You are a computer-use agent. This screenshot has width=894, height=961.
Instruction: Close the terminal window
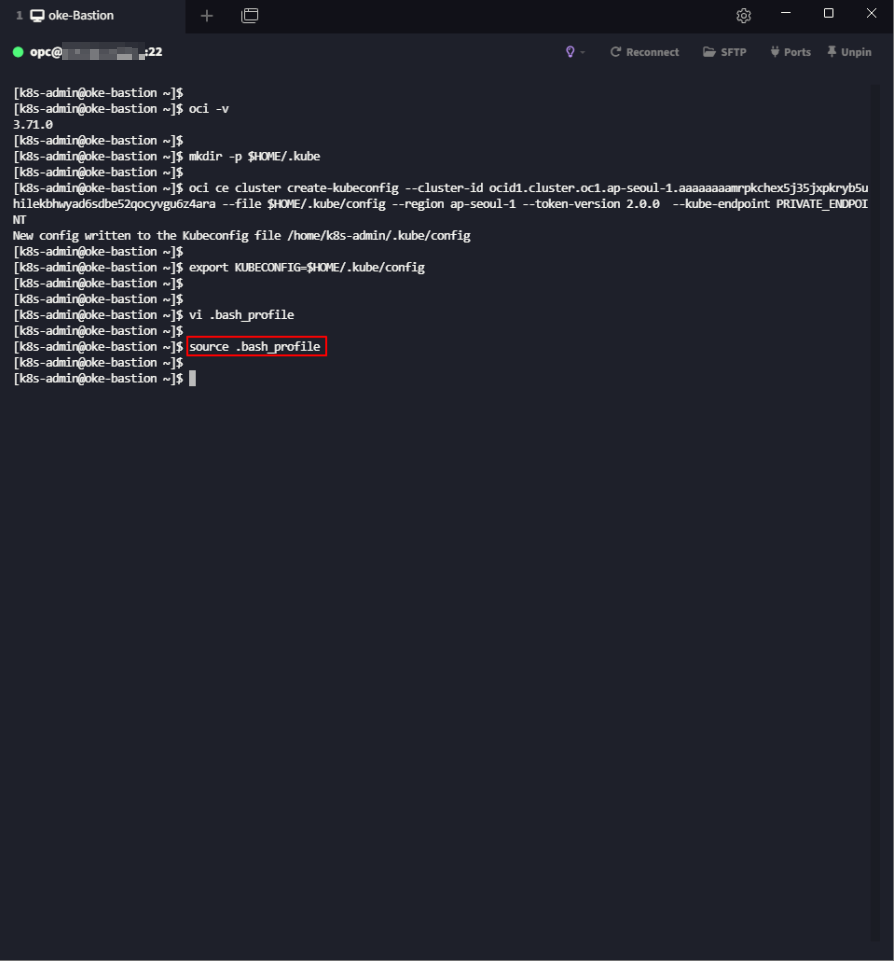871,14
